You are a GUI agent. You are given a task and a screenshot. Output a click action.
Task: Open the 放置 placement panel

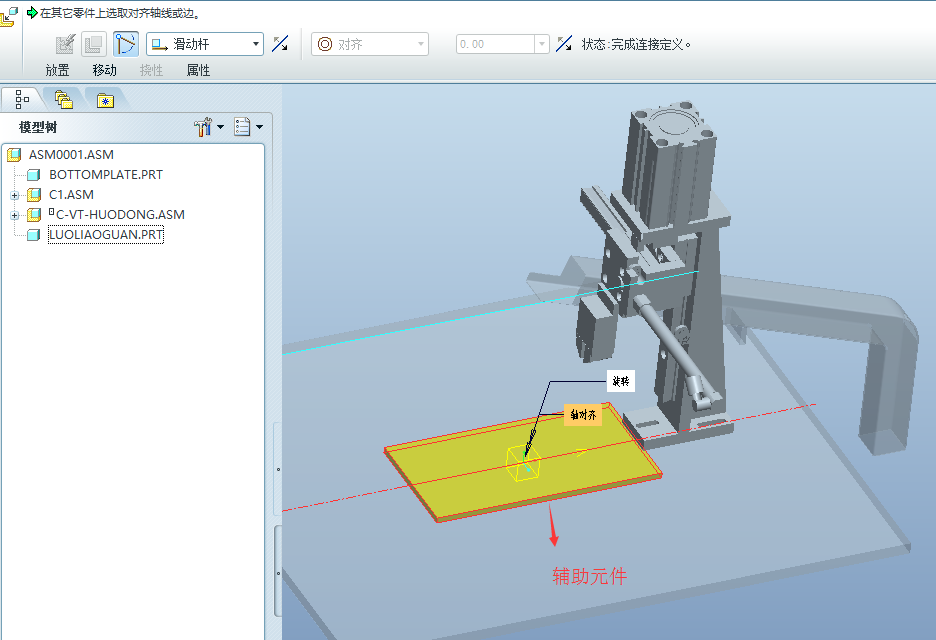(57, 70)
